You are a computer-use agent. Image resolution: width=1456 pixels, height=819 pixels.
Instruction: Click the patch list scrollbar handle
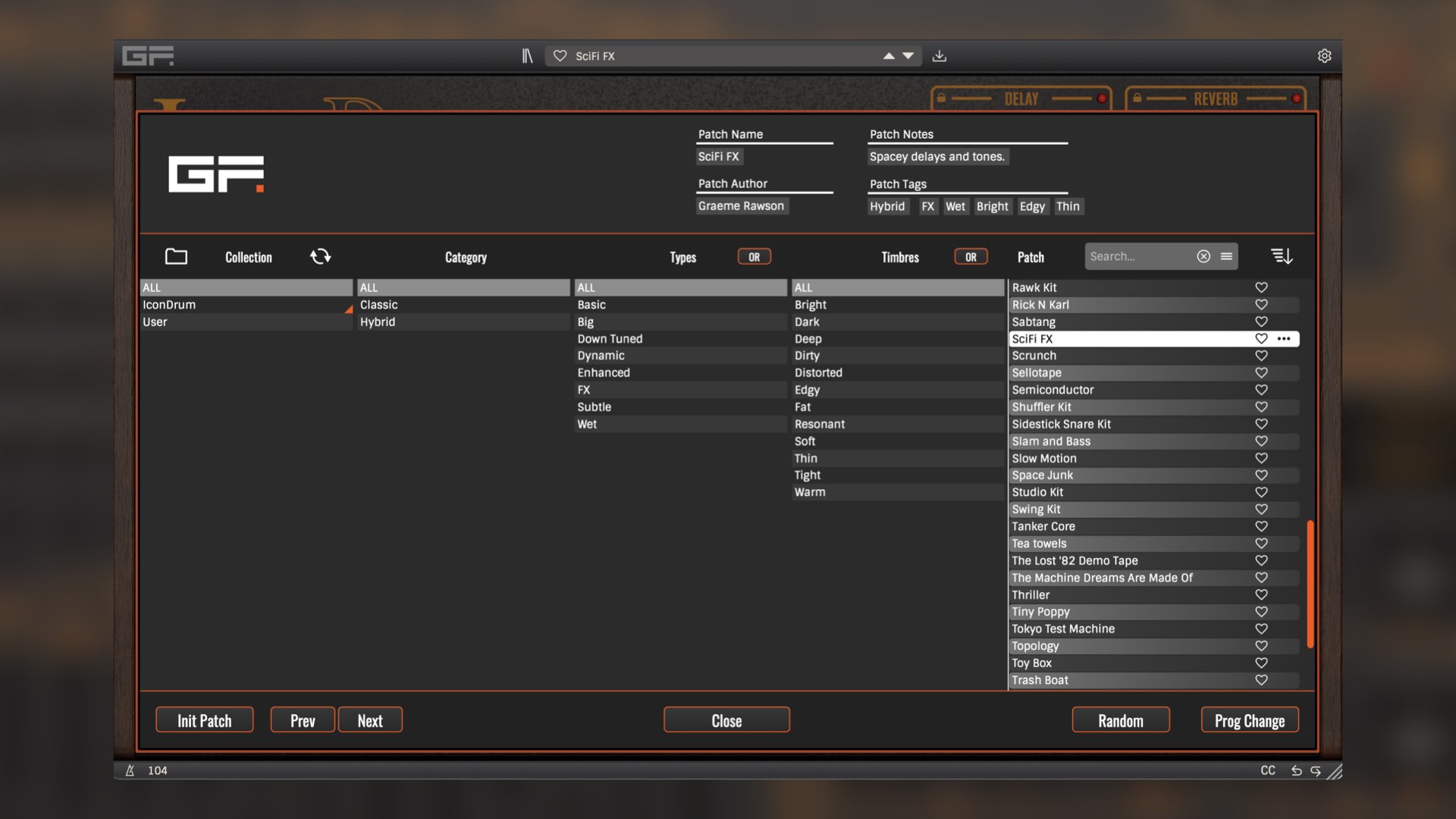click(1310, 584)
